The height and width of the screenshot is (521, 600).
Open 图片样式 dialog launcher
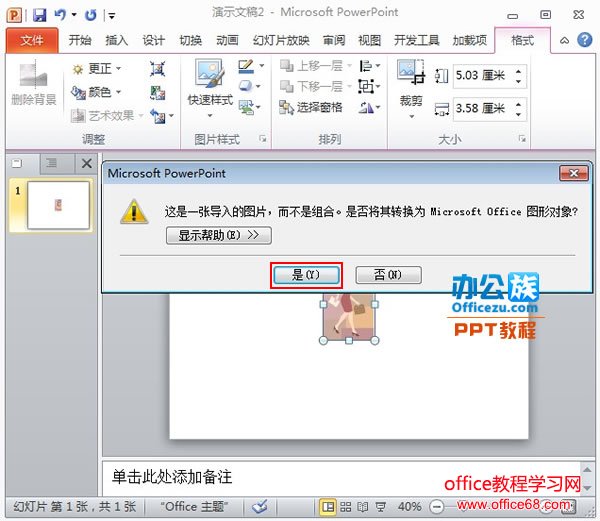click(262, 138)
